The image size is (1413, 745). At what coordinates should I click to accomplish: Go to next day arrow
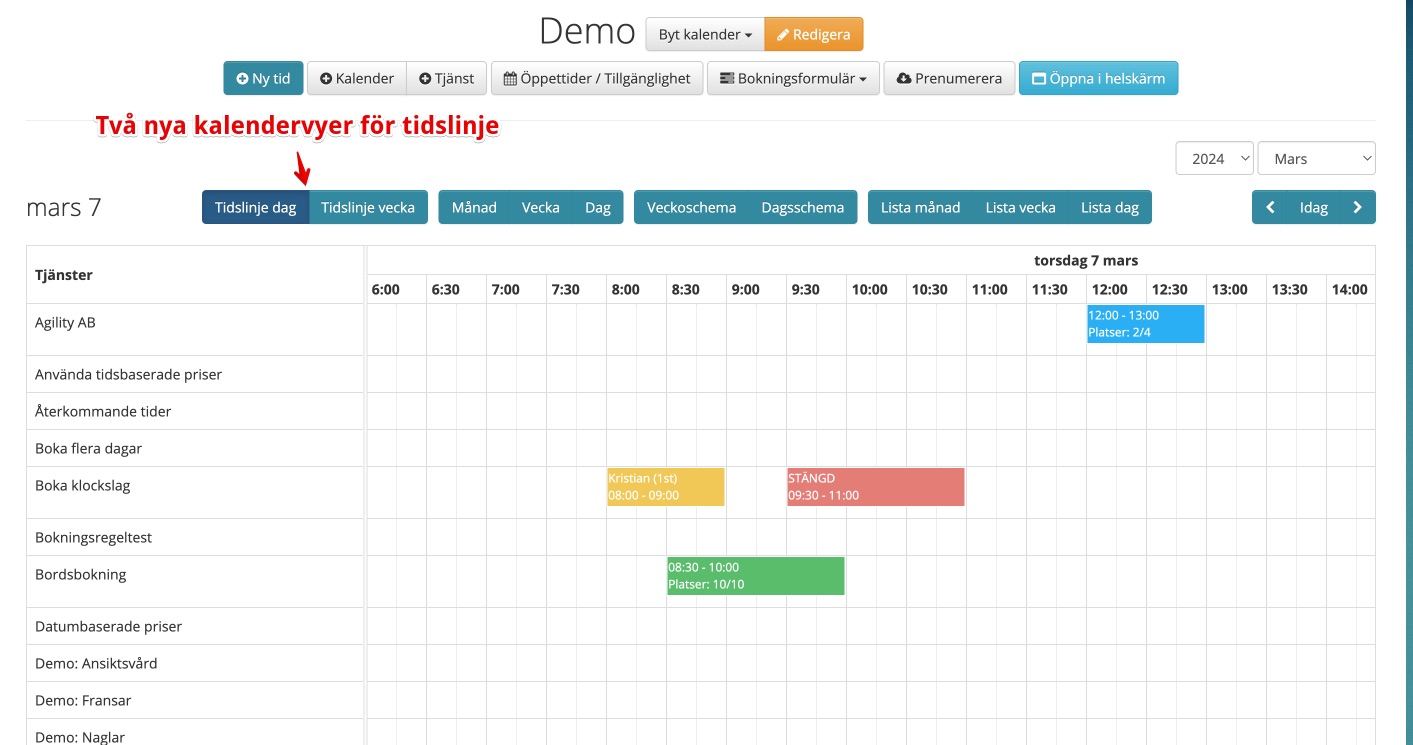tap(1357, 207)
